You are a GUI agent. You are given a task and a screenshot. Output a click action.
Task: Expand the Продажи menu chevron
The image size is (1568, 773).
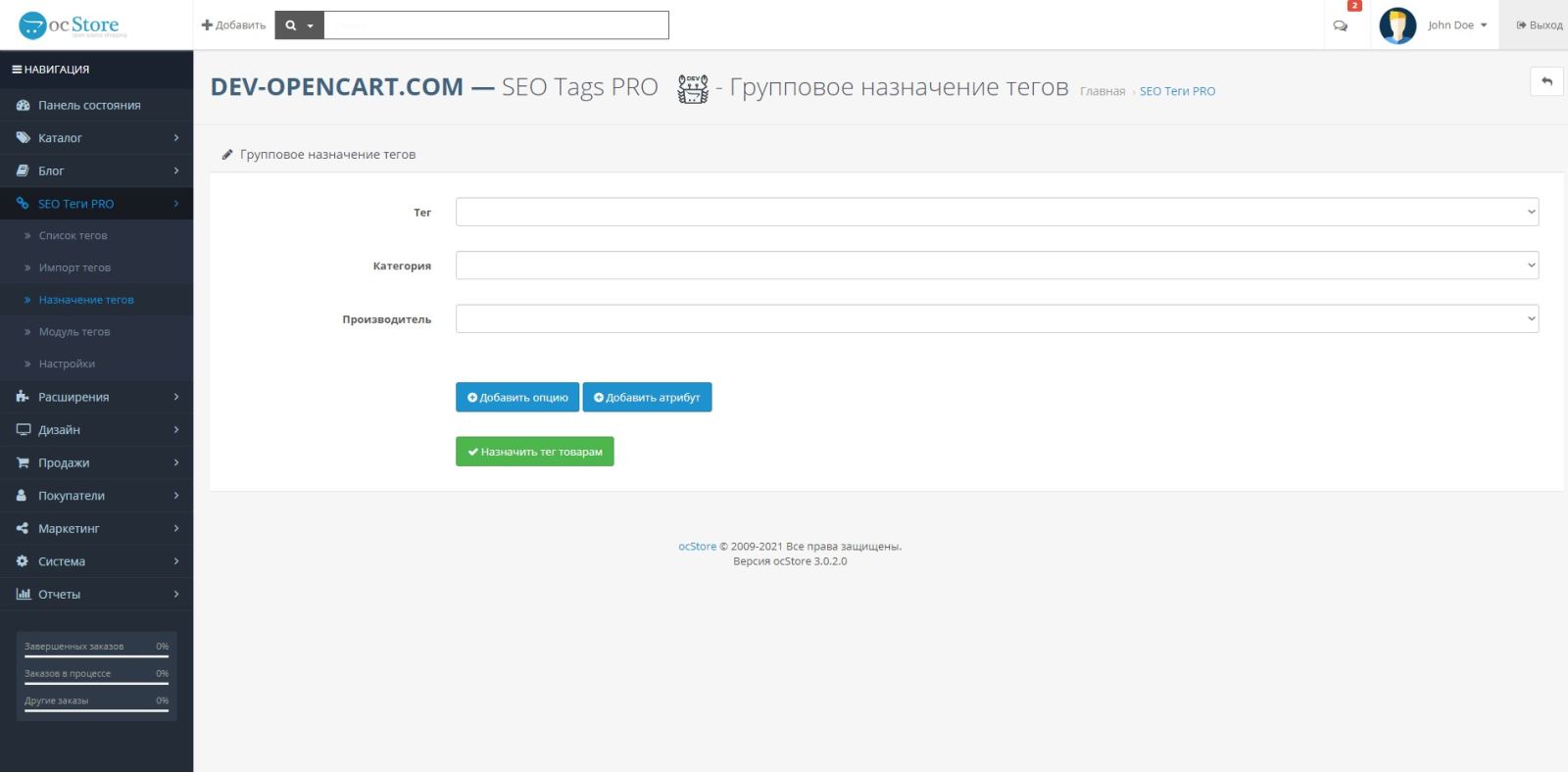pyautogui.click(x=176, y=462)
